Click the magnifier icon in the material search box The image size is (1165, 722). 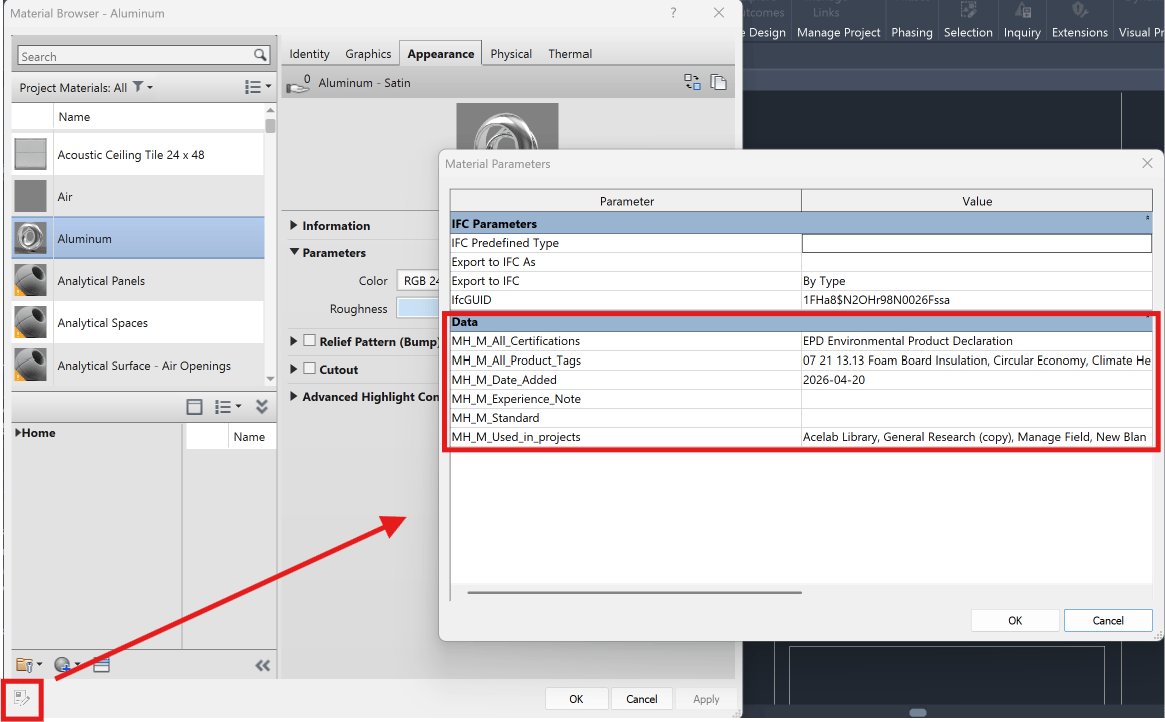[260, 55]
